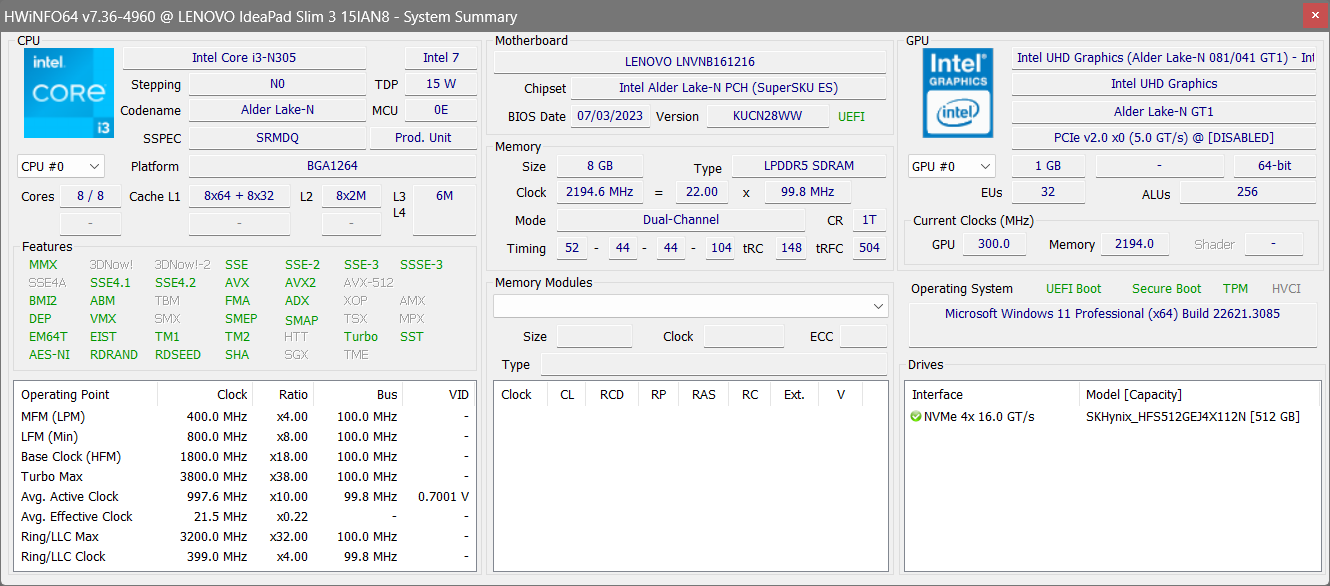Click the Windows 11 Professional OS field
The height and width of the screenshot is (586, 1330).
click(x=1112, y=314)
